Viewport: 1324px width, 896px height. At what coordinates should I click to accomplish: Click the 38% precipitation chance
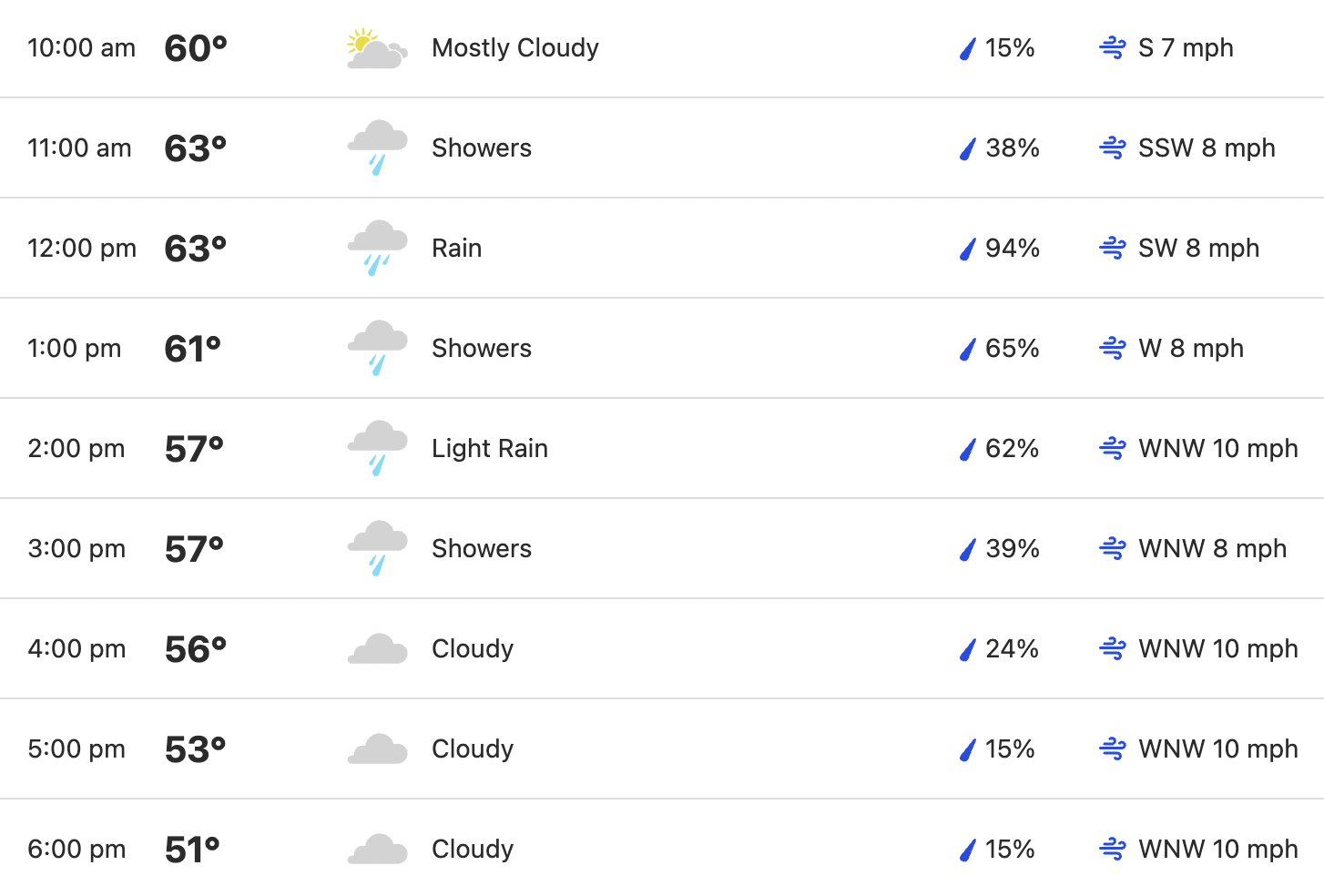(1013, 148)
